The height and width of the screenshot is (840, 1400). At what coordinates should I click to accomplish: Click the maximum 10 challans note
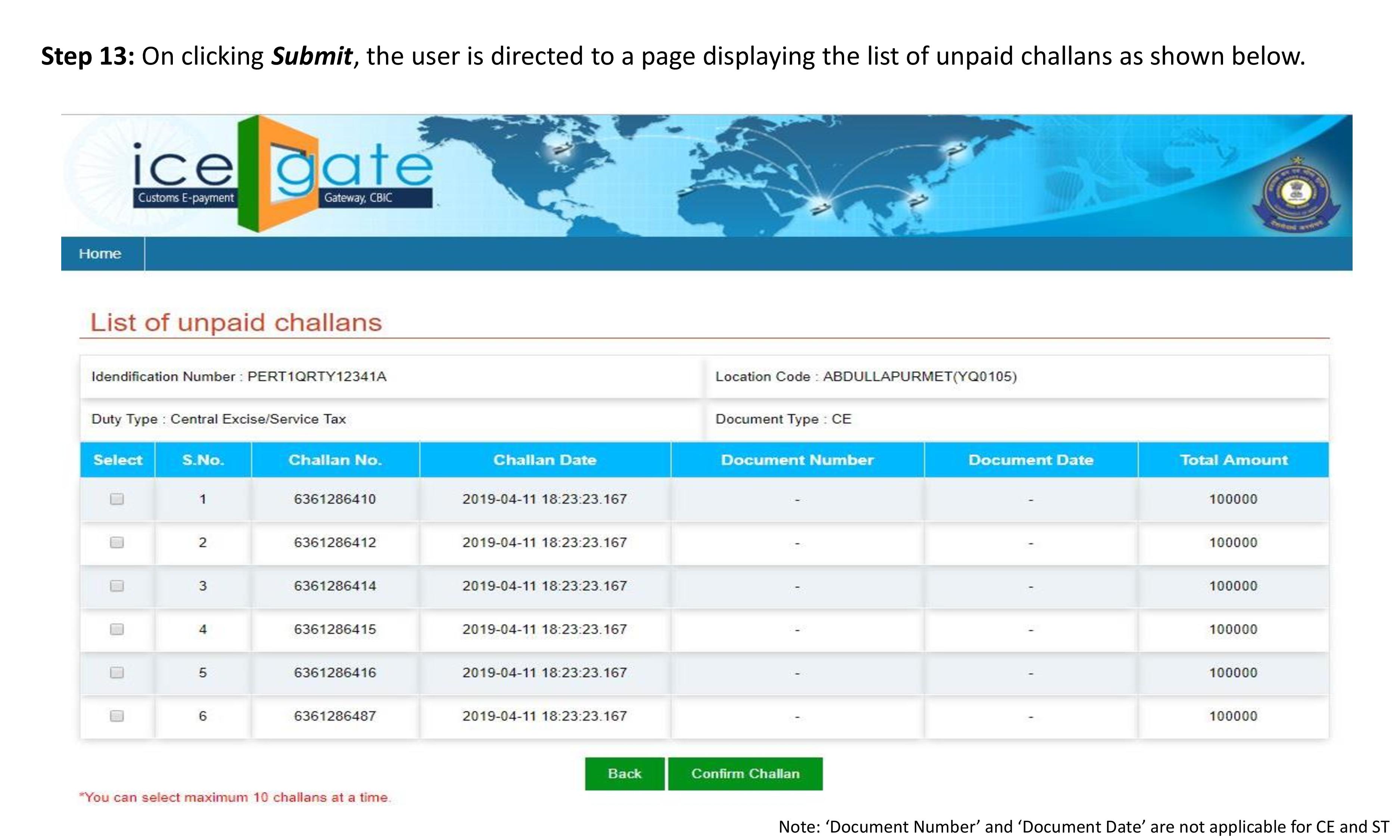tap(235, 797)
